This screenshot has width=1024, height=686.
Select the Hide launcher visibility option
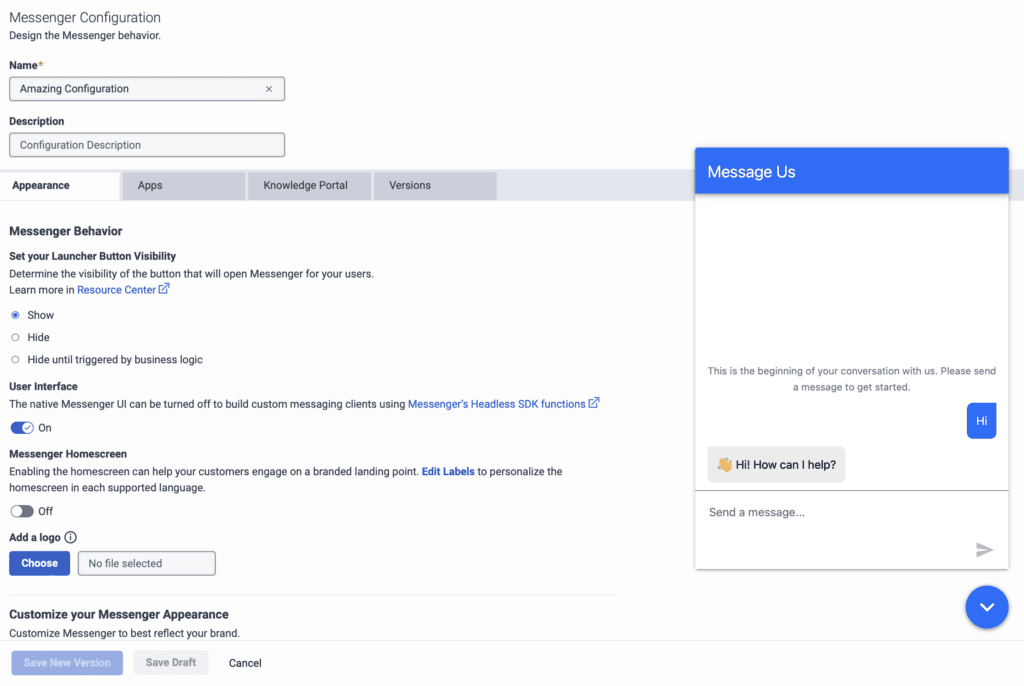(x=15, y=337)
